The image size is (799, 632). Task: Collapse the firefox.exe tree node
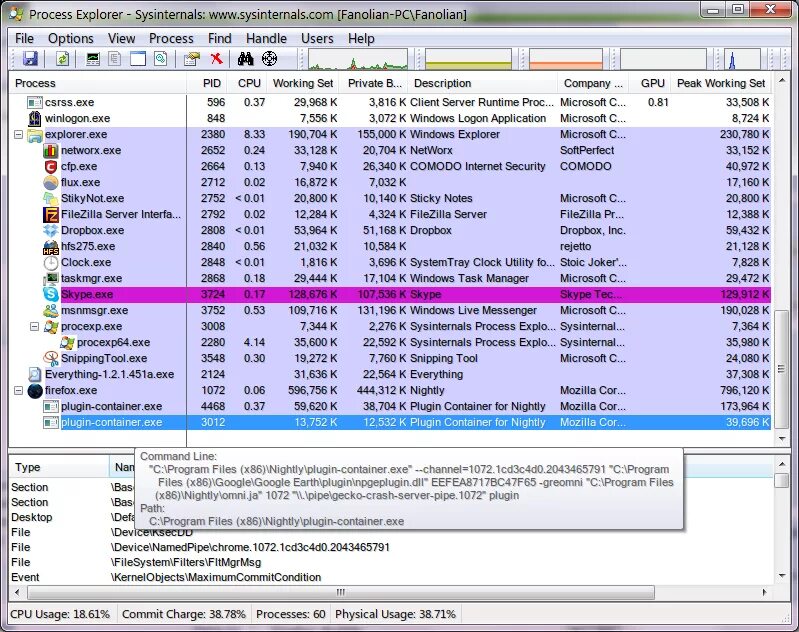(18, 390)
